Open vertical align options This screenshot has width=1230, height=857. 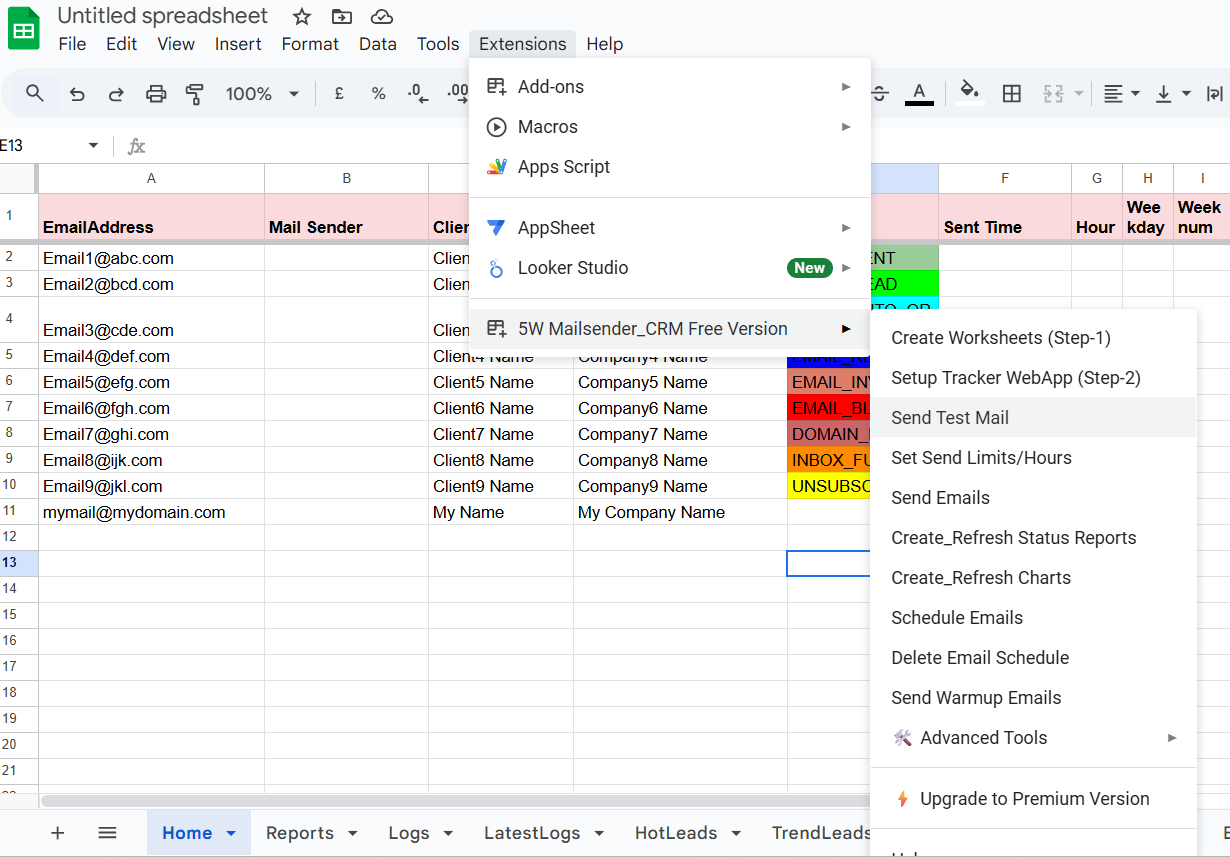point(1173,93)
